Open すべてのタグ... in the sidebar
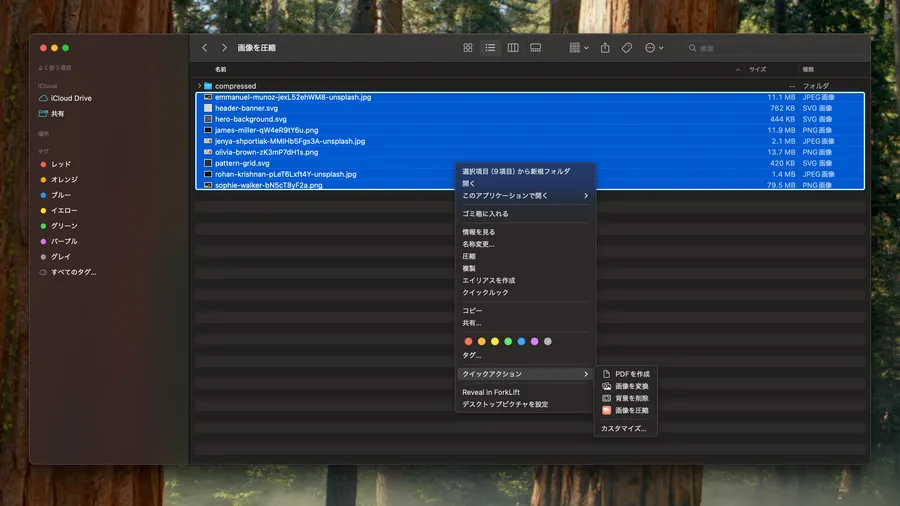 pyautogui.click(x=68, y=273)
